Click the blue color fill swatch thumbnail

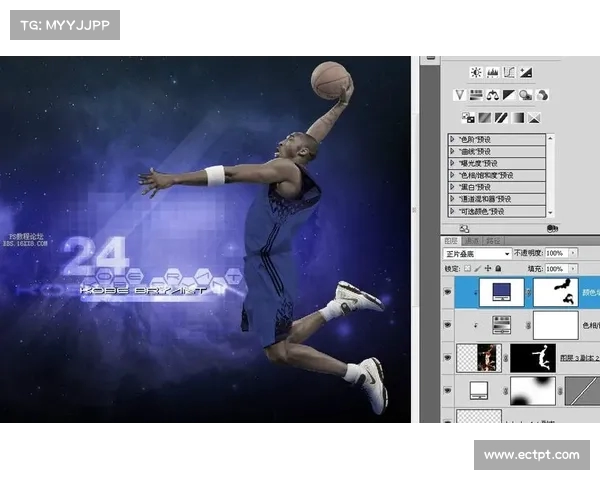click(x=501, y=292)
